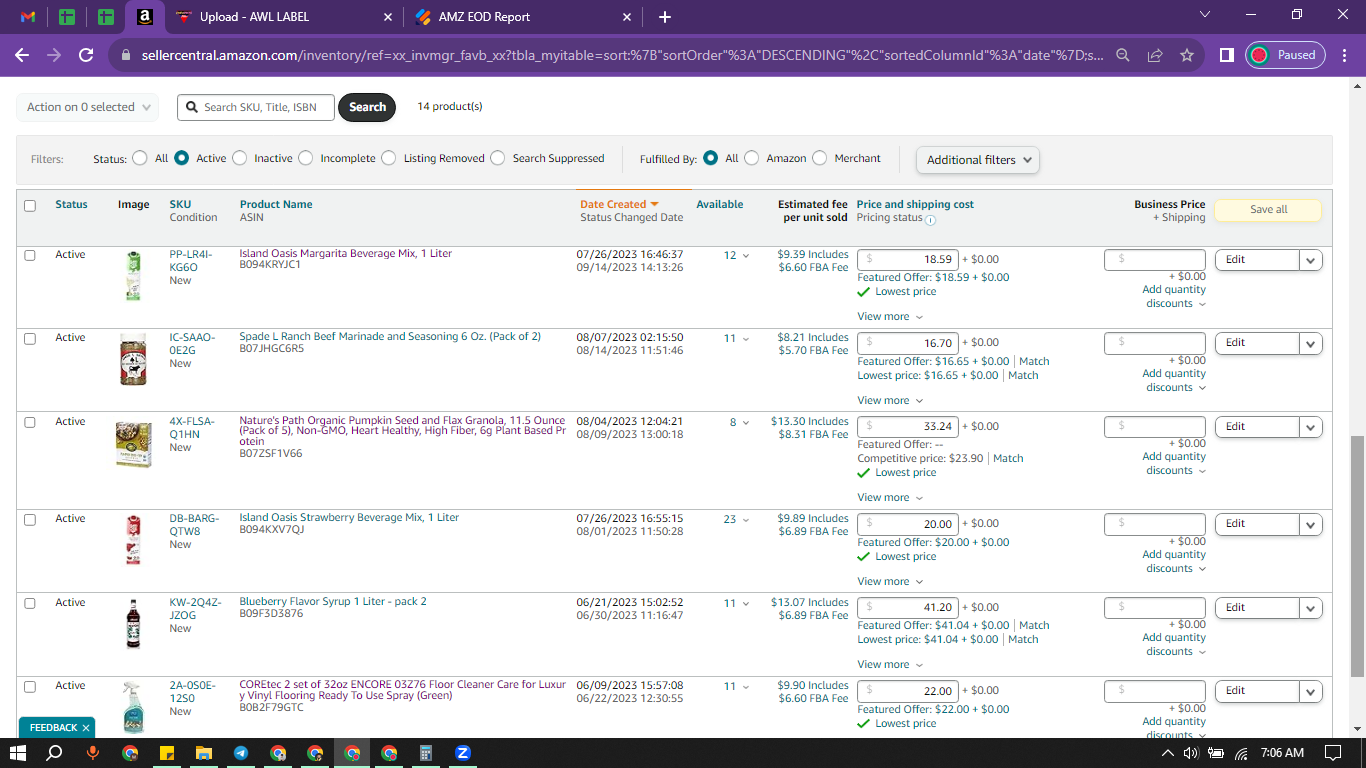1366x768 pixels.
Task: Select the 'Inactive' status radio button
Action: point(239,158)
